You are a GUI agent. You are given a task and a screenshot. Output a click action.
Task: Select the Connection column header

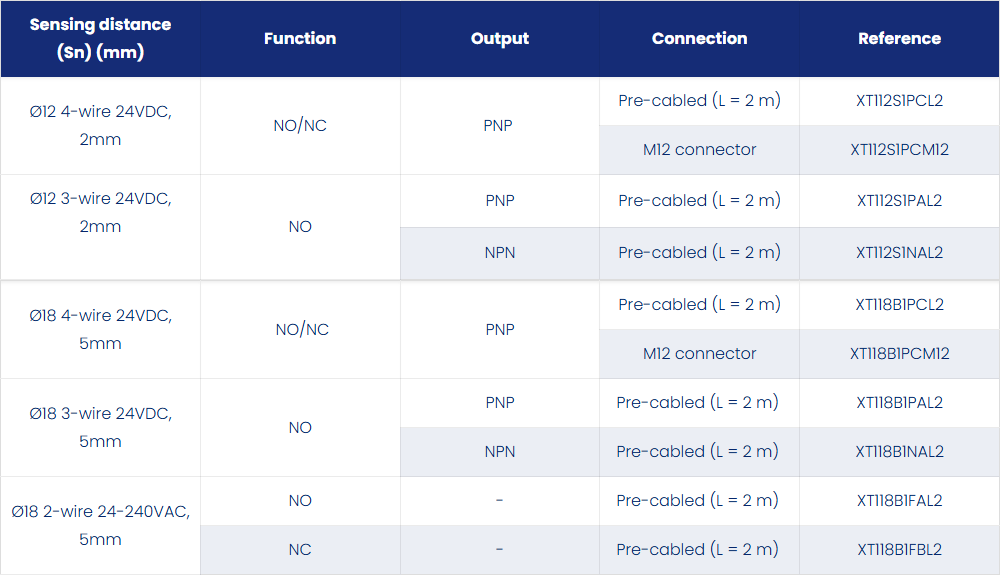(x=699, y=38)
